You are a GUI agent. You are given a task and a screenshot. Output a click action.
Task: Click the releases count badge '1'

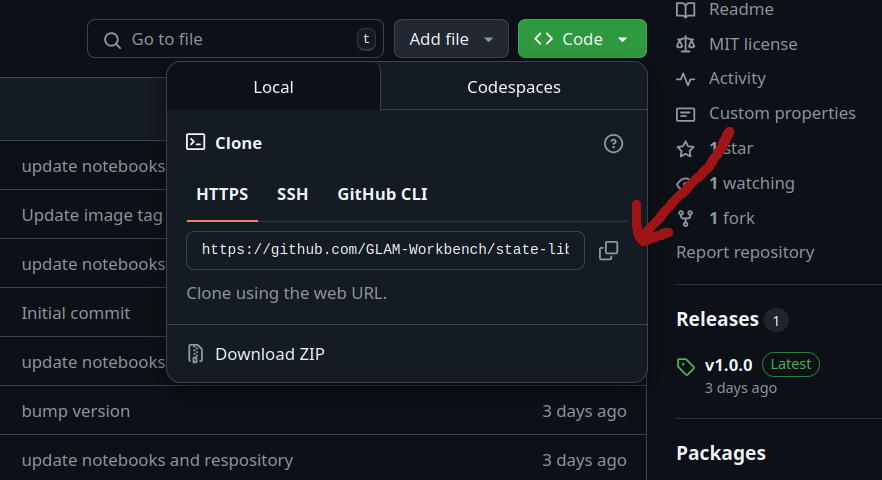pyautogui.click(x=776, y=321)
